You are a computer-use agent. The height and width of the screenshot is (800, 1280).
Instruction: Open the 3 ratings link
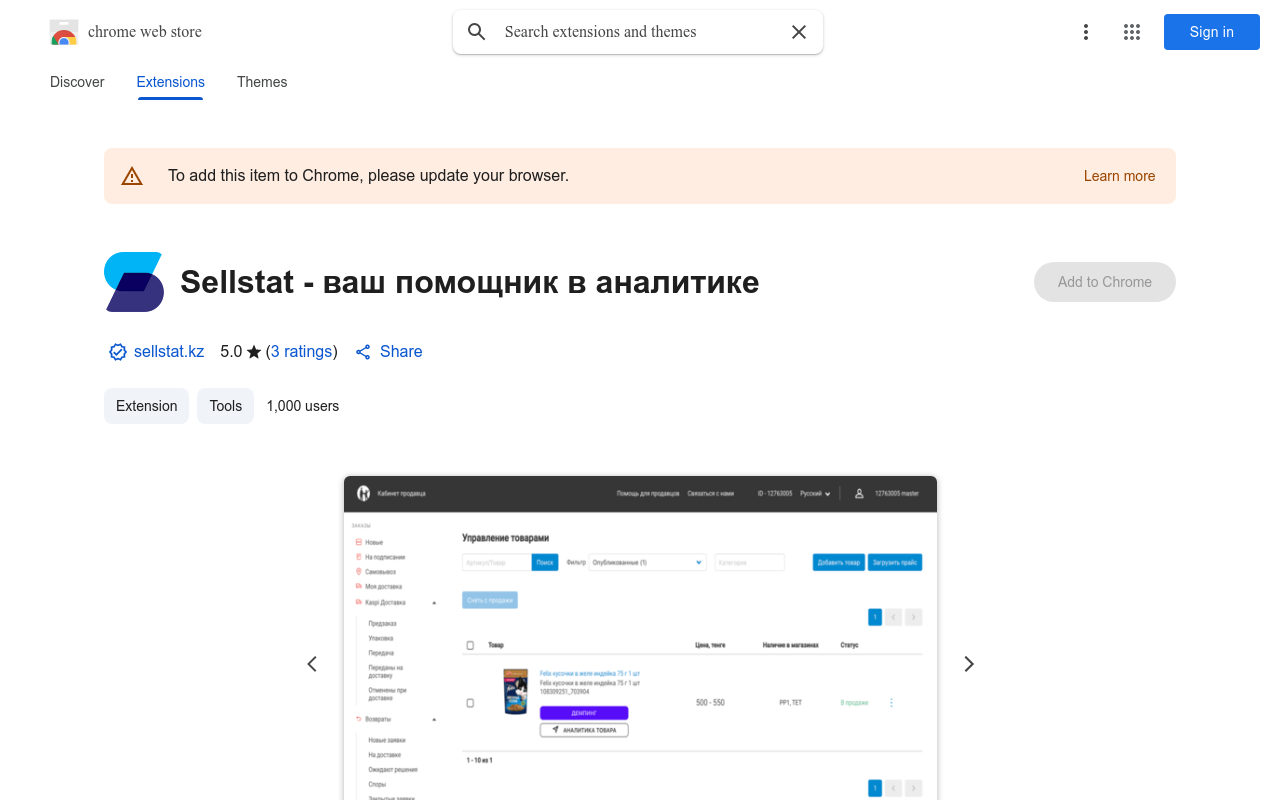302,352
